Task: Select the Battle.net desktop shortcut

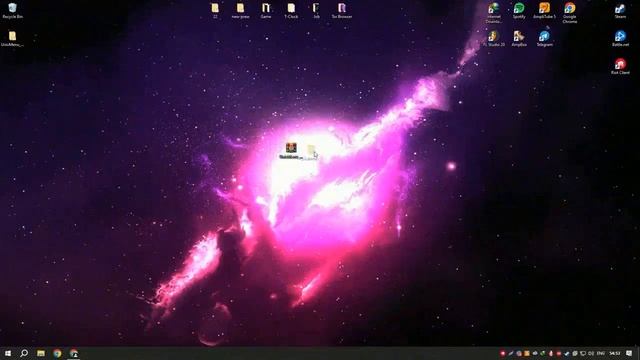Action: [620, 39]
